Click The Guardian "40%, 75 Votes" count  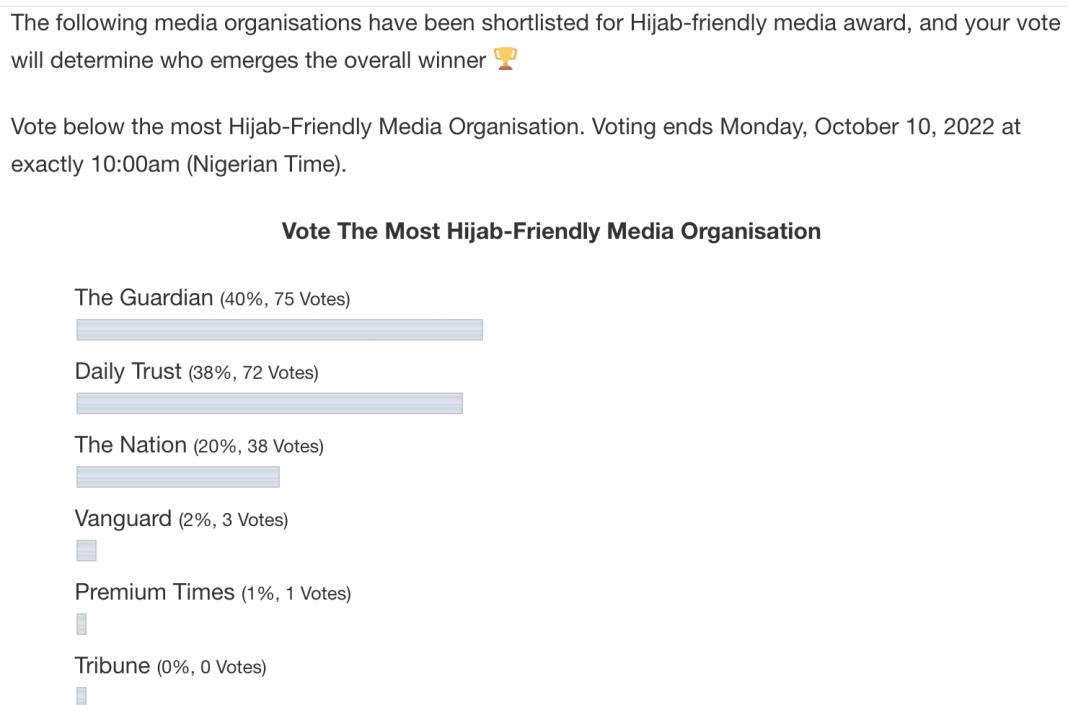pyautogui.click(x=284, y=299)
